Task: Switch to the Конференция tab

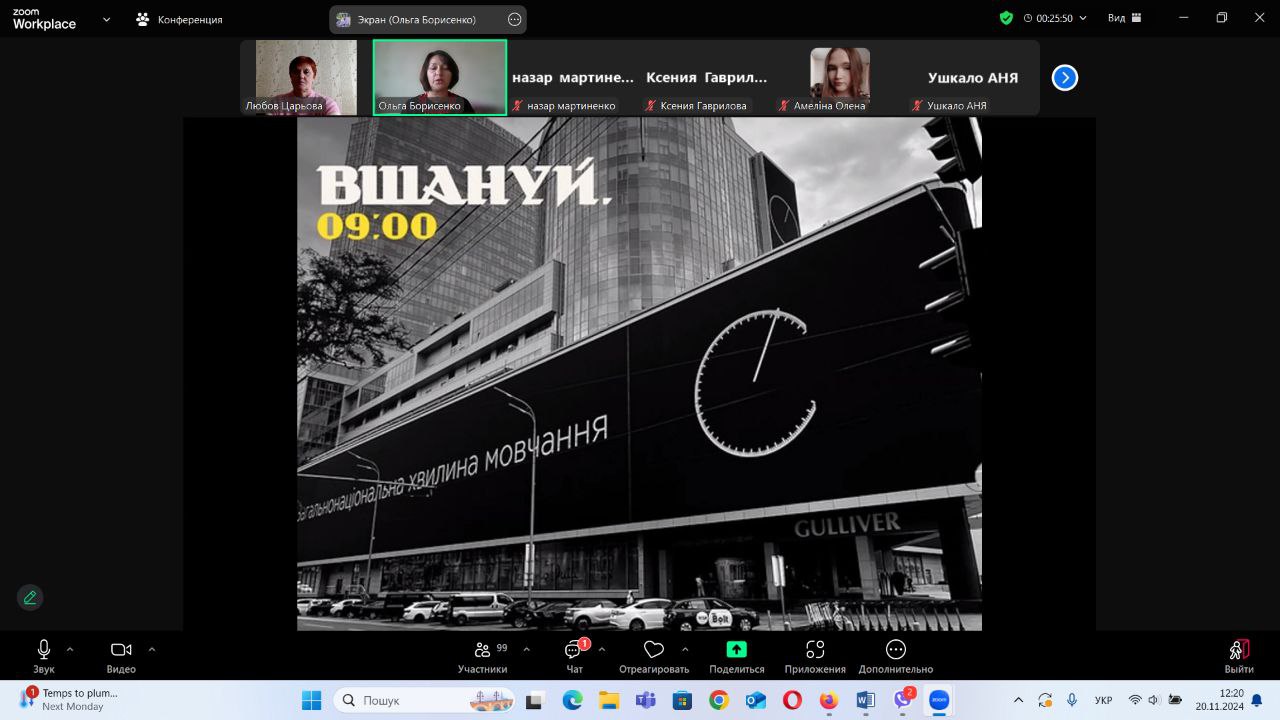Action: click(180, 19)
